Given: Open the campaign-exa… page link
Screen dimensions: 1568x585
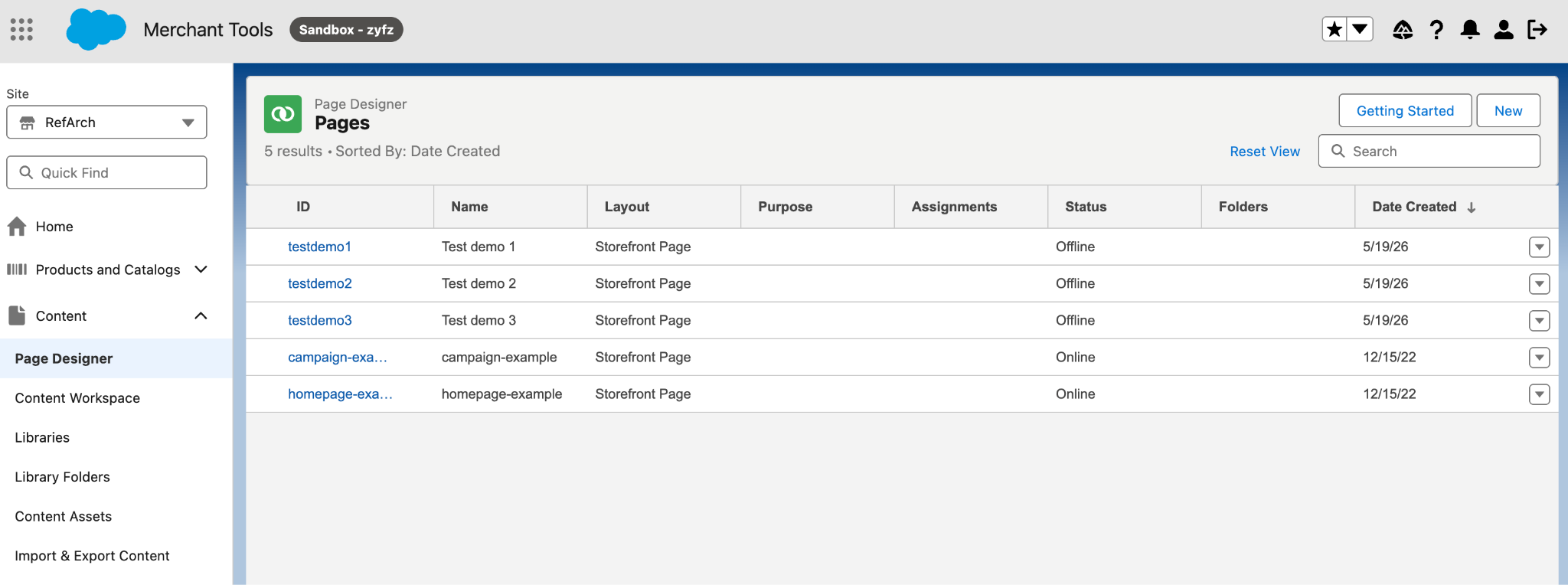Looking at the screenshot, I should coord(338,357).
